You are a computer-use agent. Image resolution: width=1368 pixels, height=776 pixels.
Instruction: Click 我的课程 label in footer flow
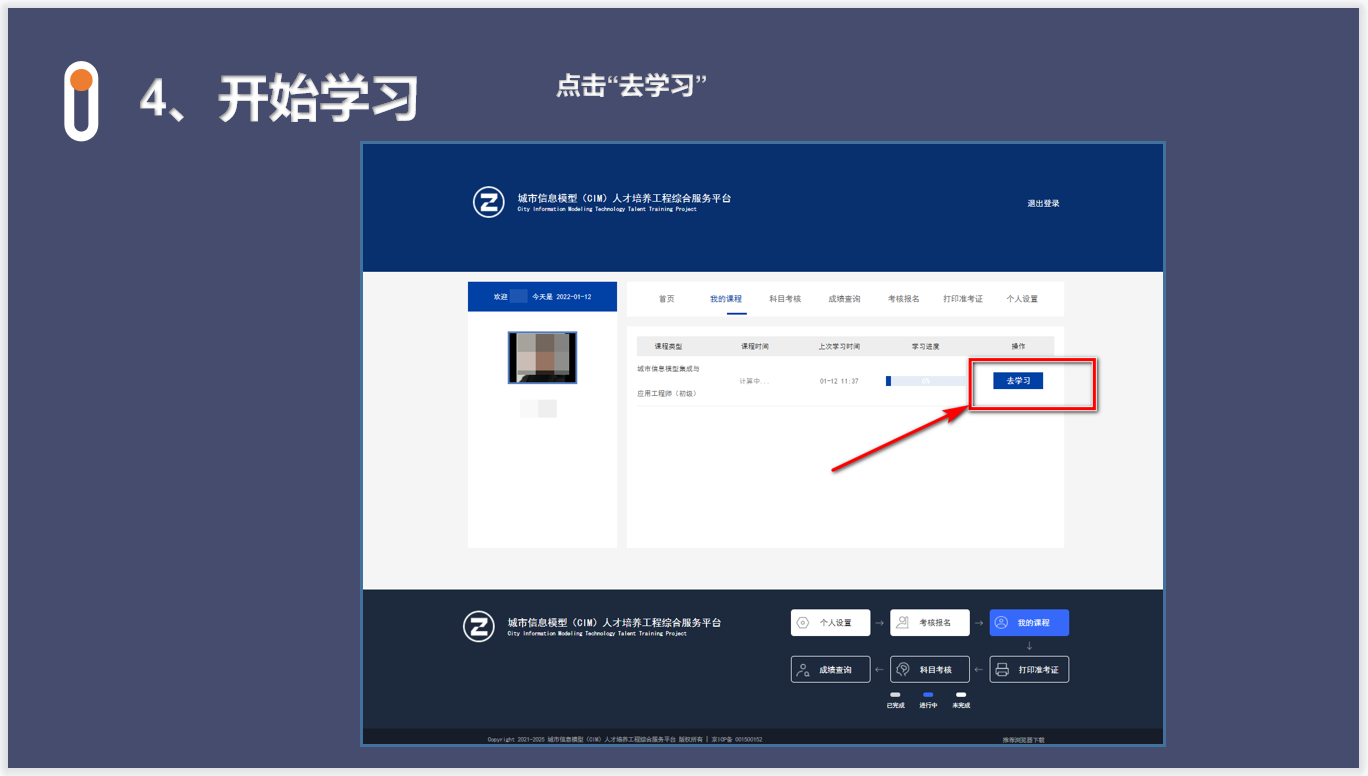[1034, 623]
